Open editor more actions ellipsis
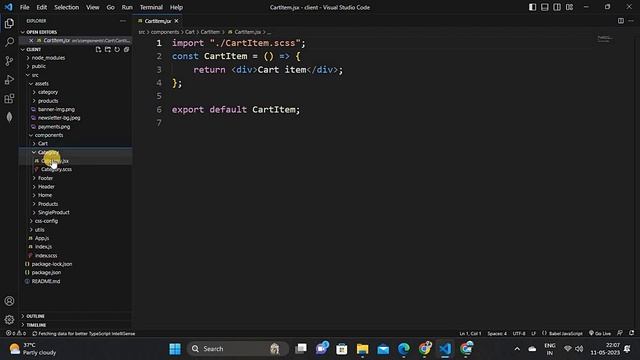Image resolution: width=640 pixels, height=360 pixels. click(631, 21)
